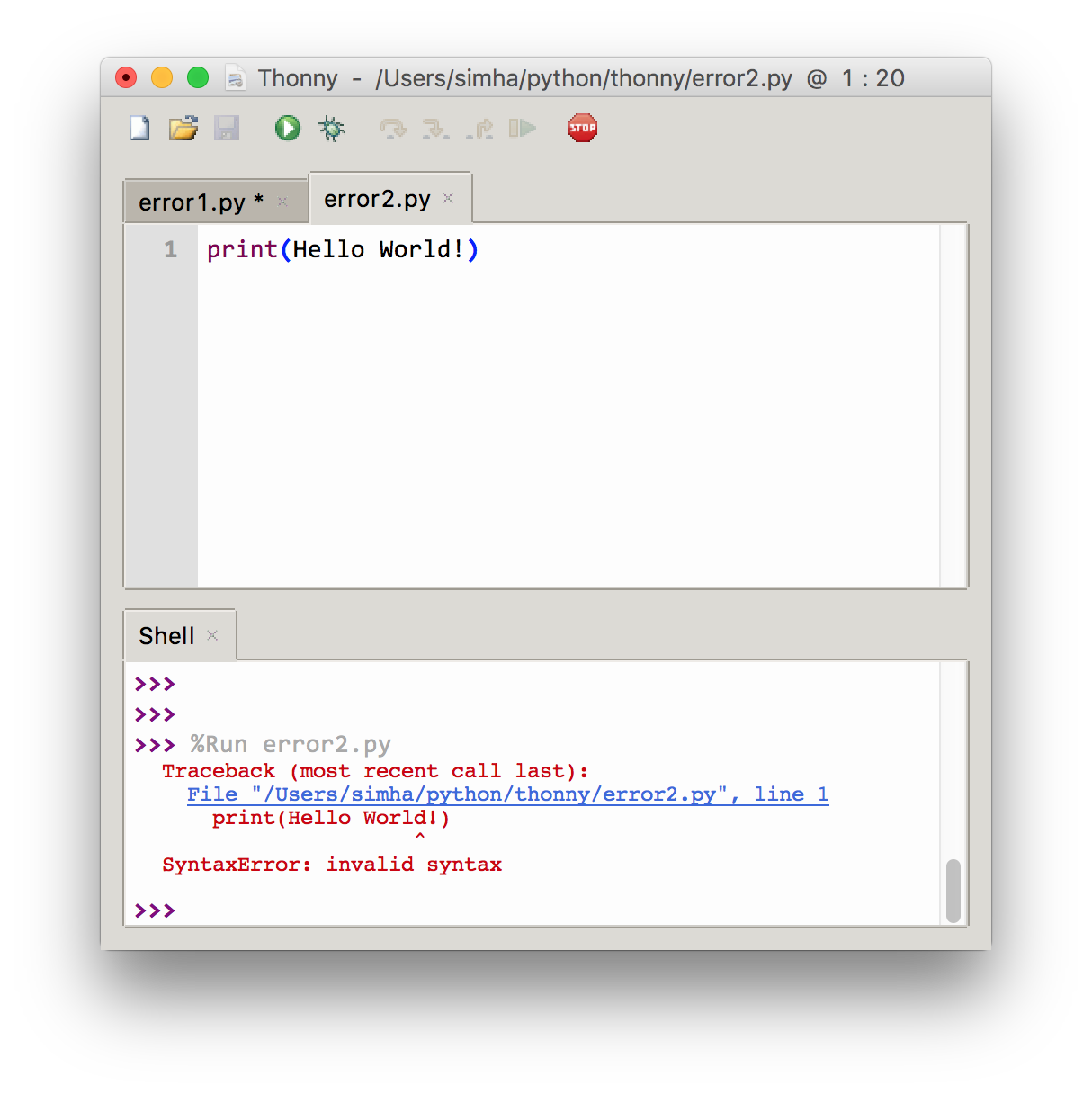Click the last empty shell prompt line
Screen dimensions: 1092x1094
pyautogui.click(x=540, y=910)
